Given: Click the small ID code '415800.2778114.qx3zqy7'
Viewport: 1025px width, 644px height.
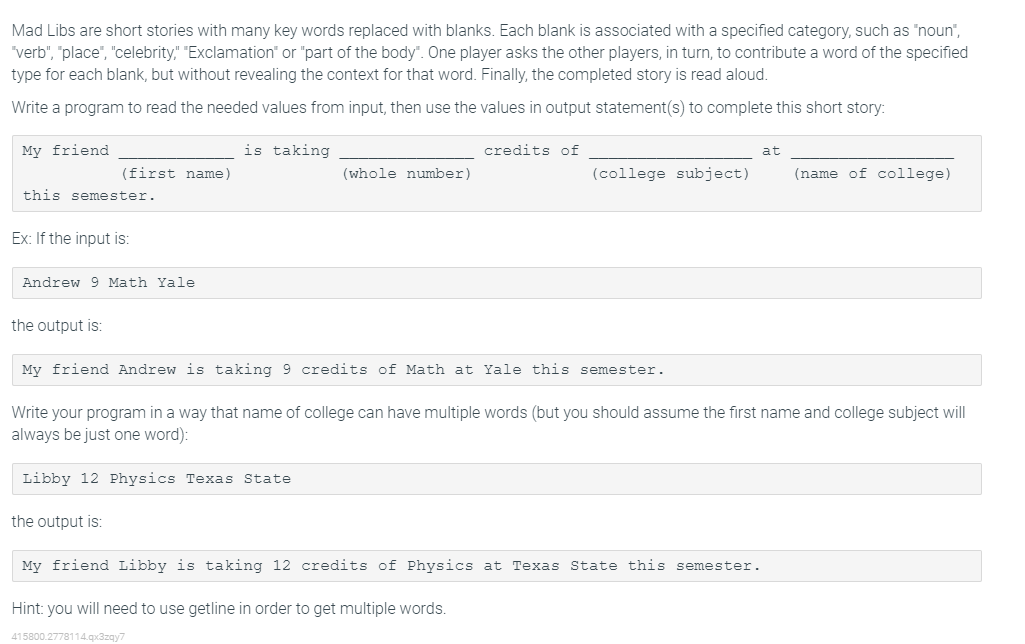Looking at the screenshot, I should click(68, 636).
